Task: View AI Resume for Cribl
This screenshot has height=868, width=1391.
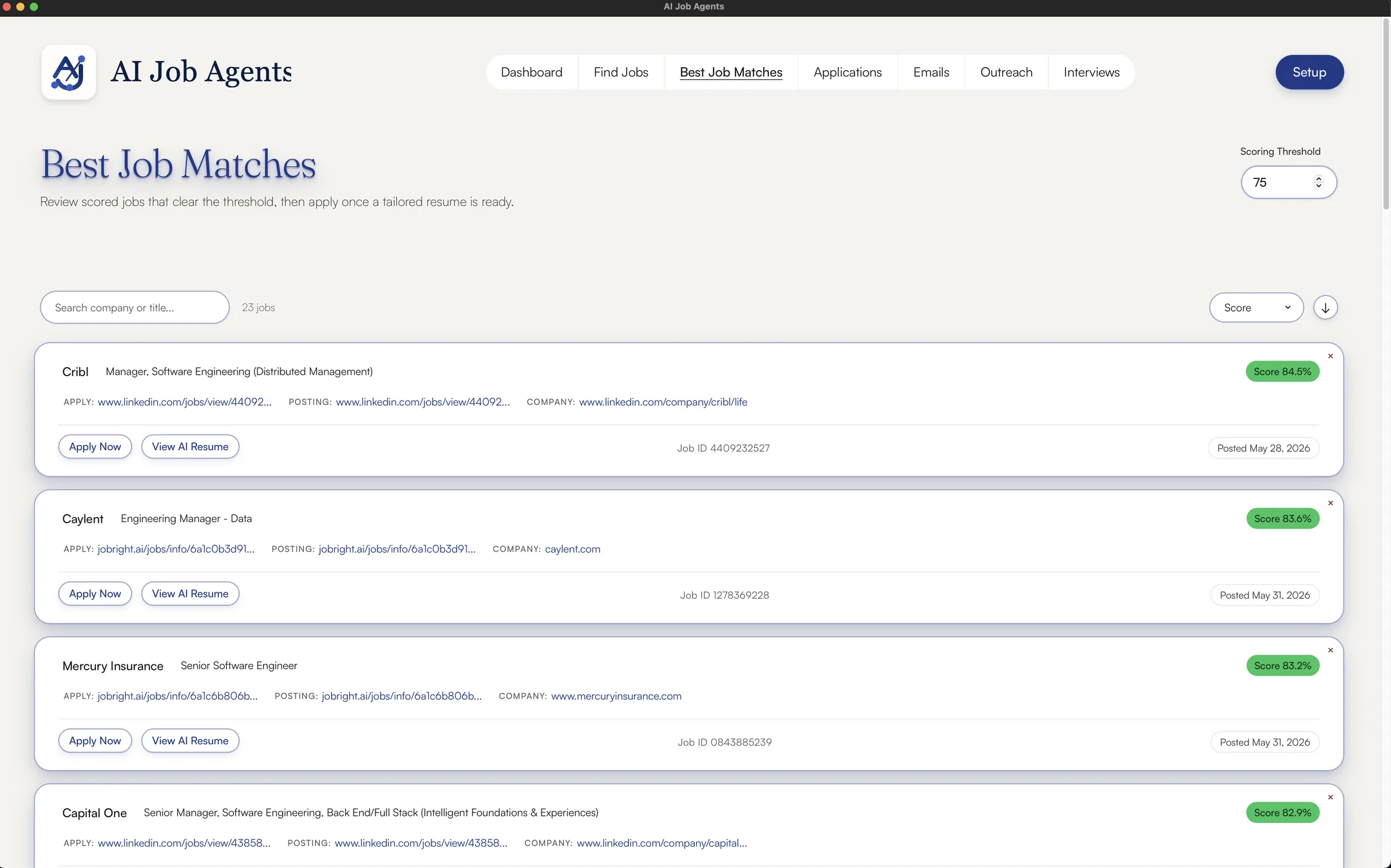Action: [x=190, y=447]
